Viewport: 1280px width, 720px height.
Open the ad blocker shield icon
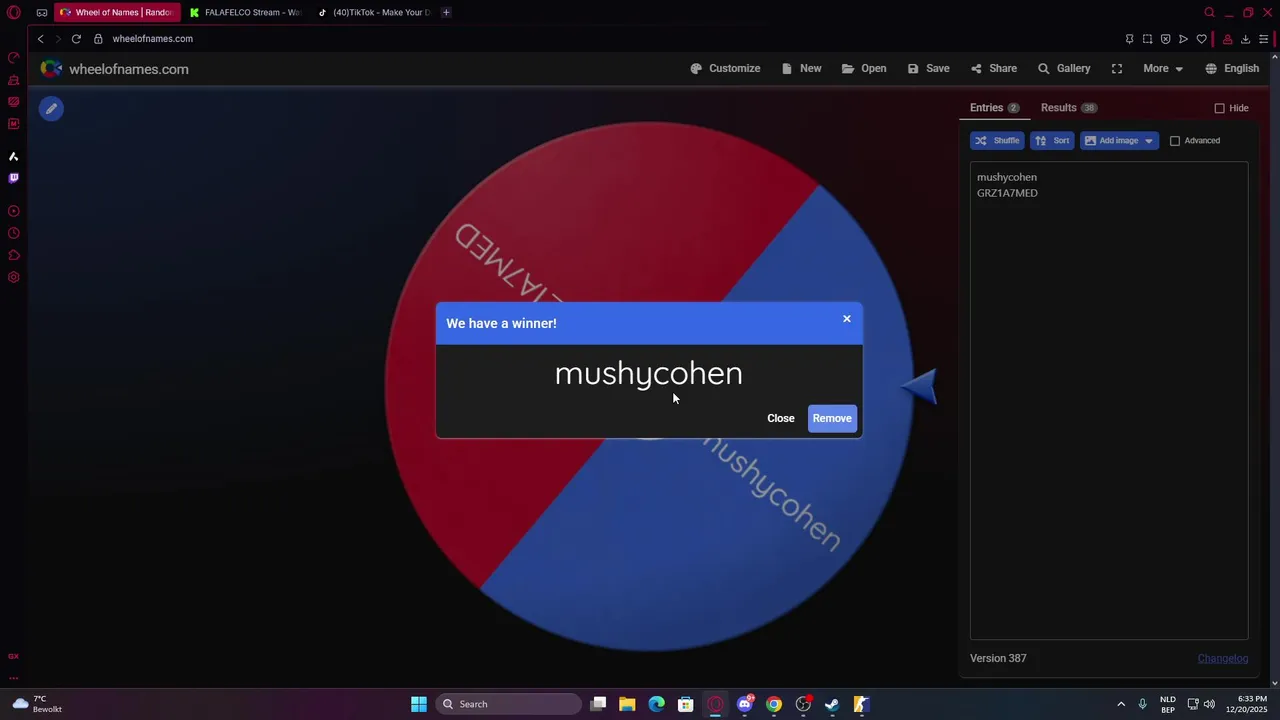tap(1166, 39)
